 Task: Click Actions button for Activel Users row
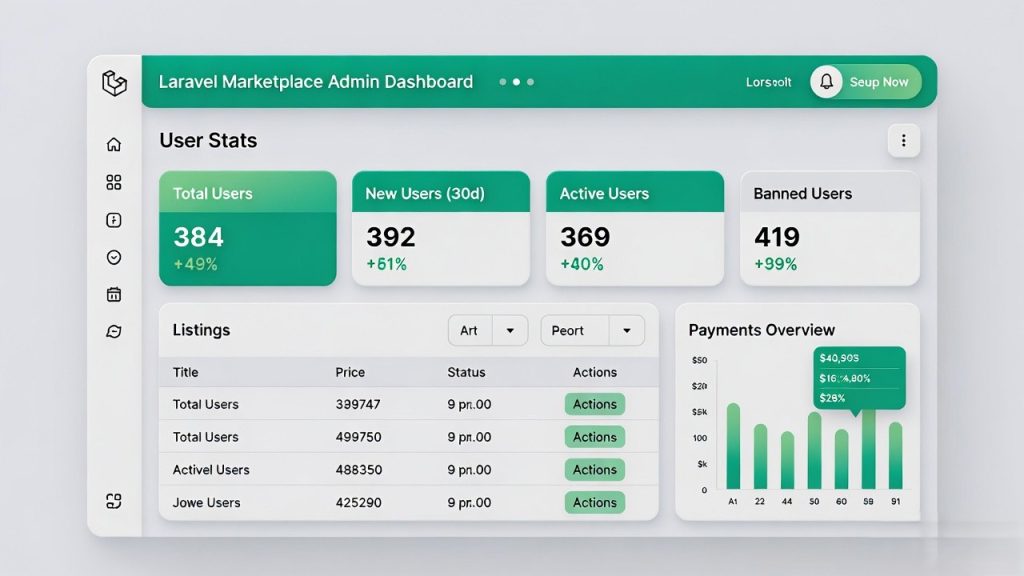coord(595,470)
